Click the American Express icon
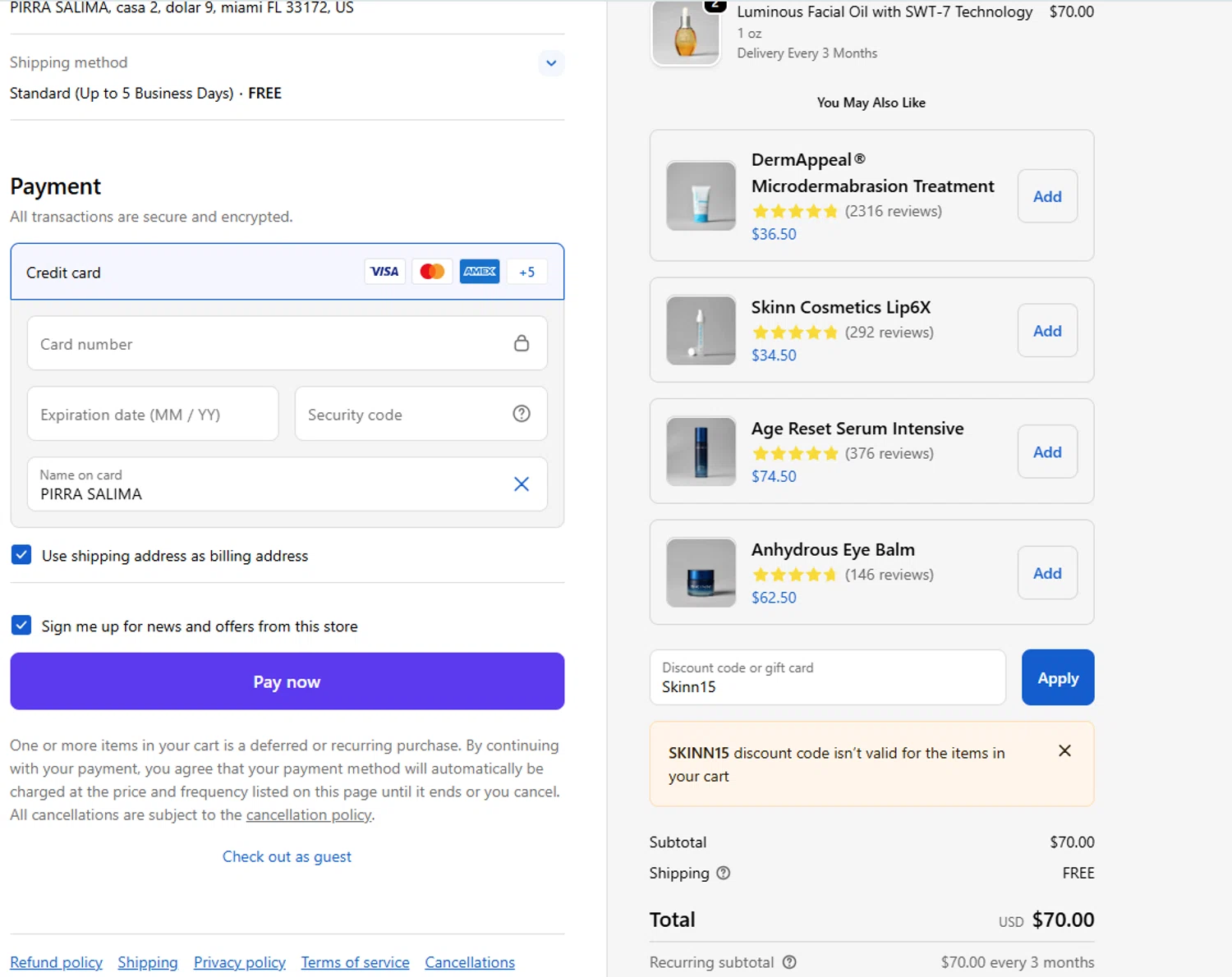Viewport: 1232px width, 977px height. point(480,272)
